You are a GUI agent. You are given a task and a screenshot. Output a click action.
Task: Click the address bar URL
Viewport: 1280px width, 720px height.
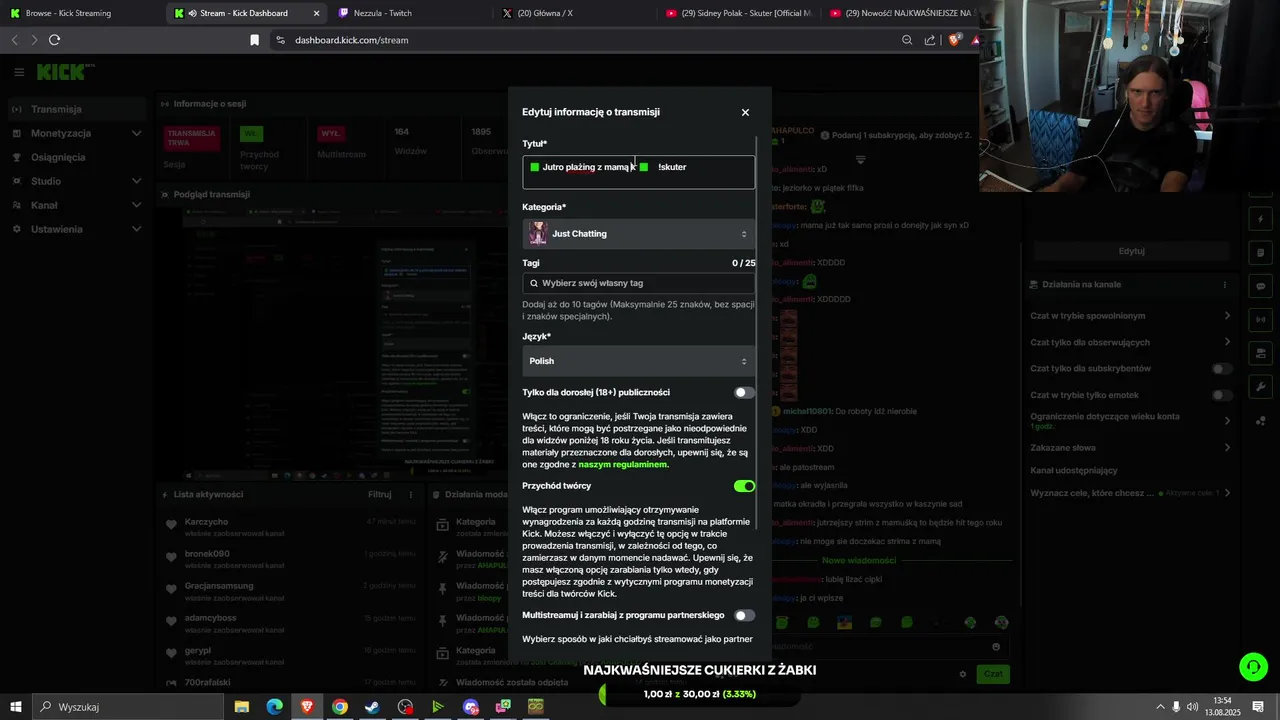pyautogui.click(x=352, y=40)
